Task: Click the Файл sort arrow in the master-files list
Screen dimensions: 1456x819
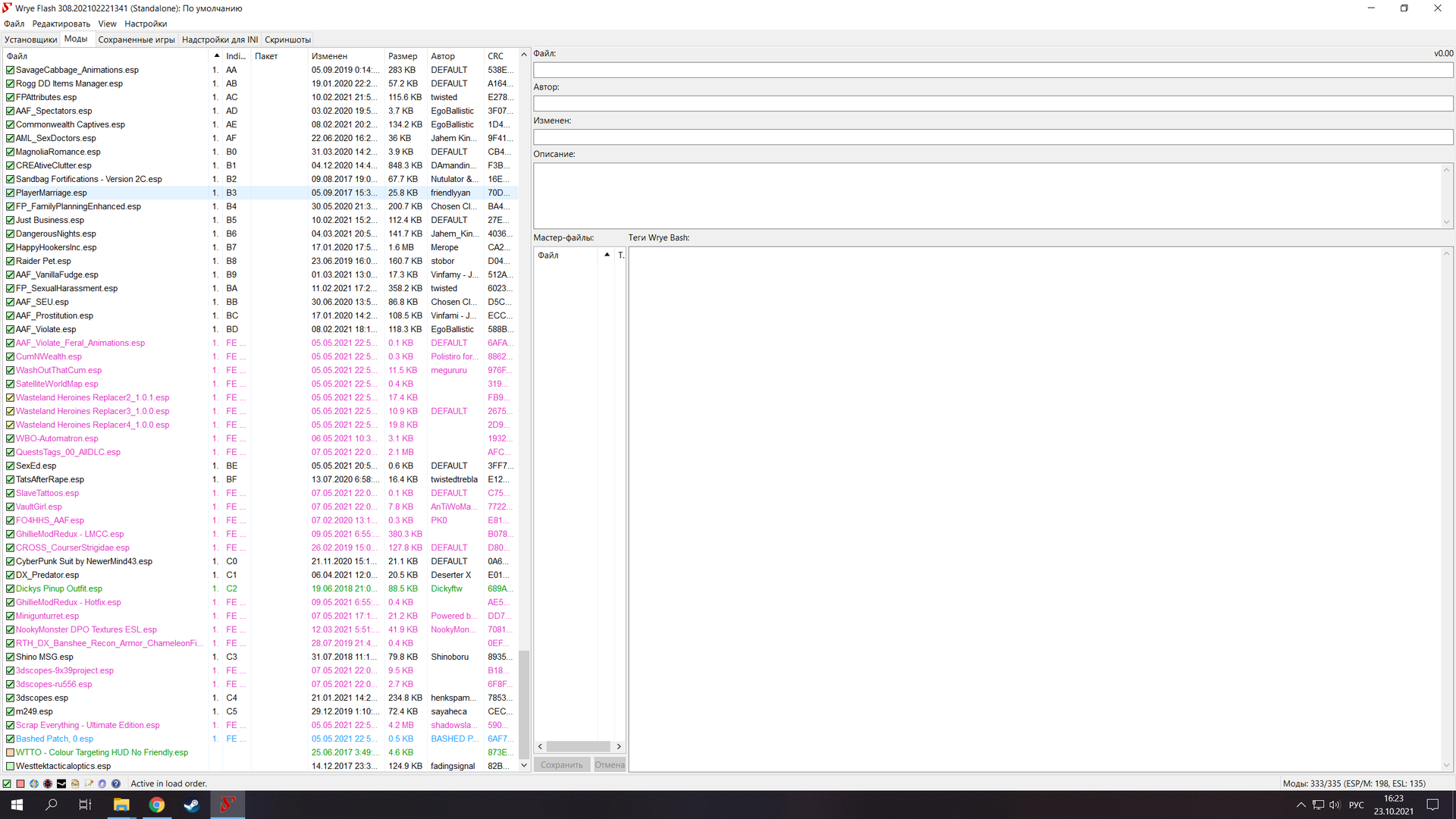Action: click(x=607, y=255)
